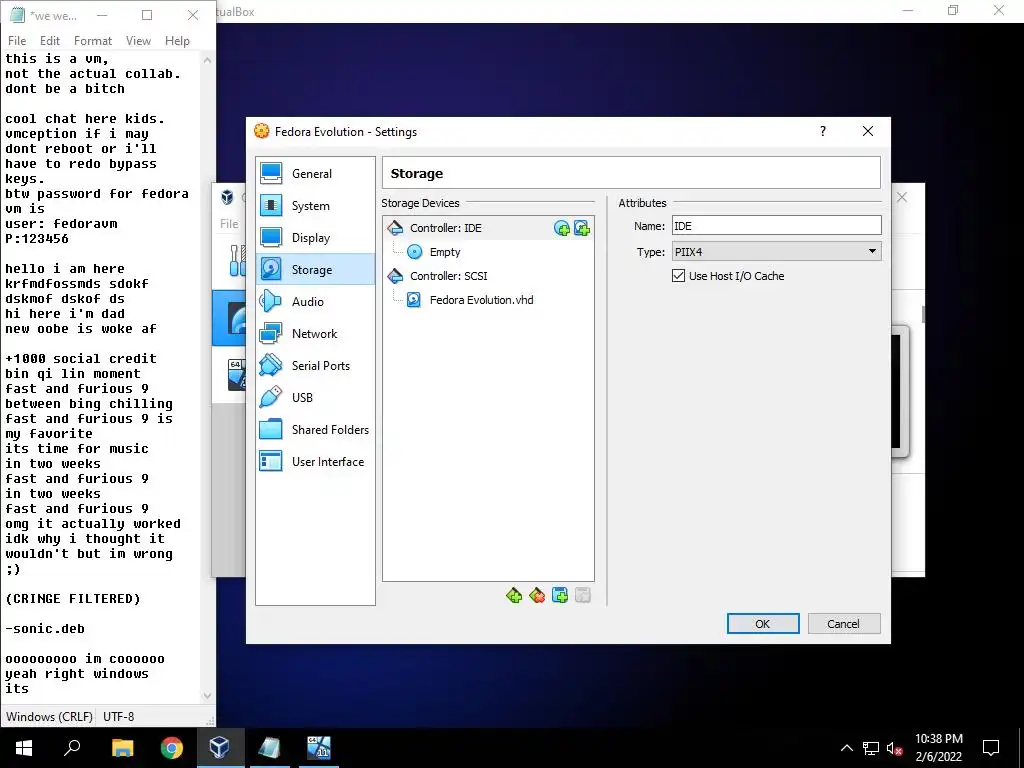Click the add new storage controller icon
The image size is (1024, 768).
click(514, 596)
